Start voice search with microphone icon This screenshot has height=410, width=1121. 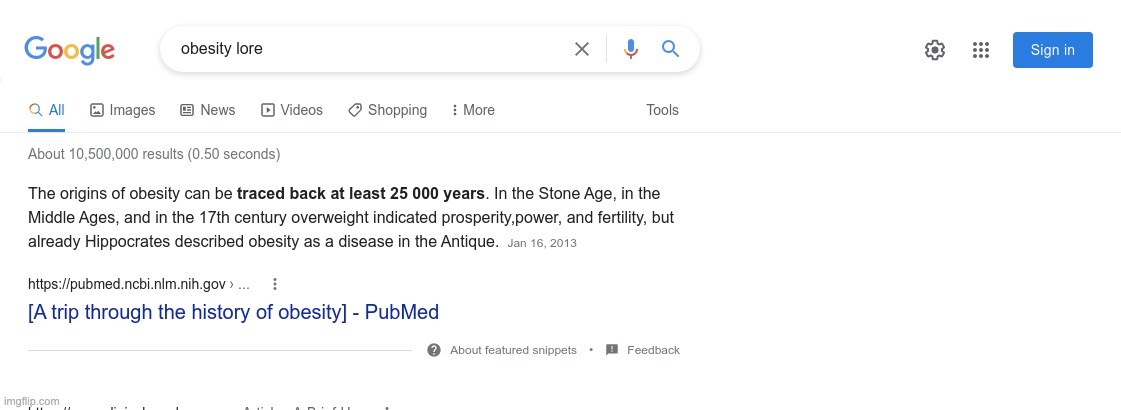coord(631,49)
